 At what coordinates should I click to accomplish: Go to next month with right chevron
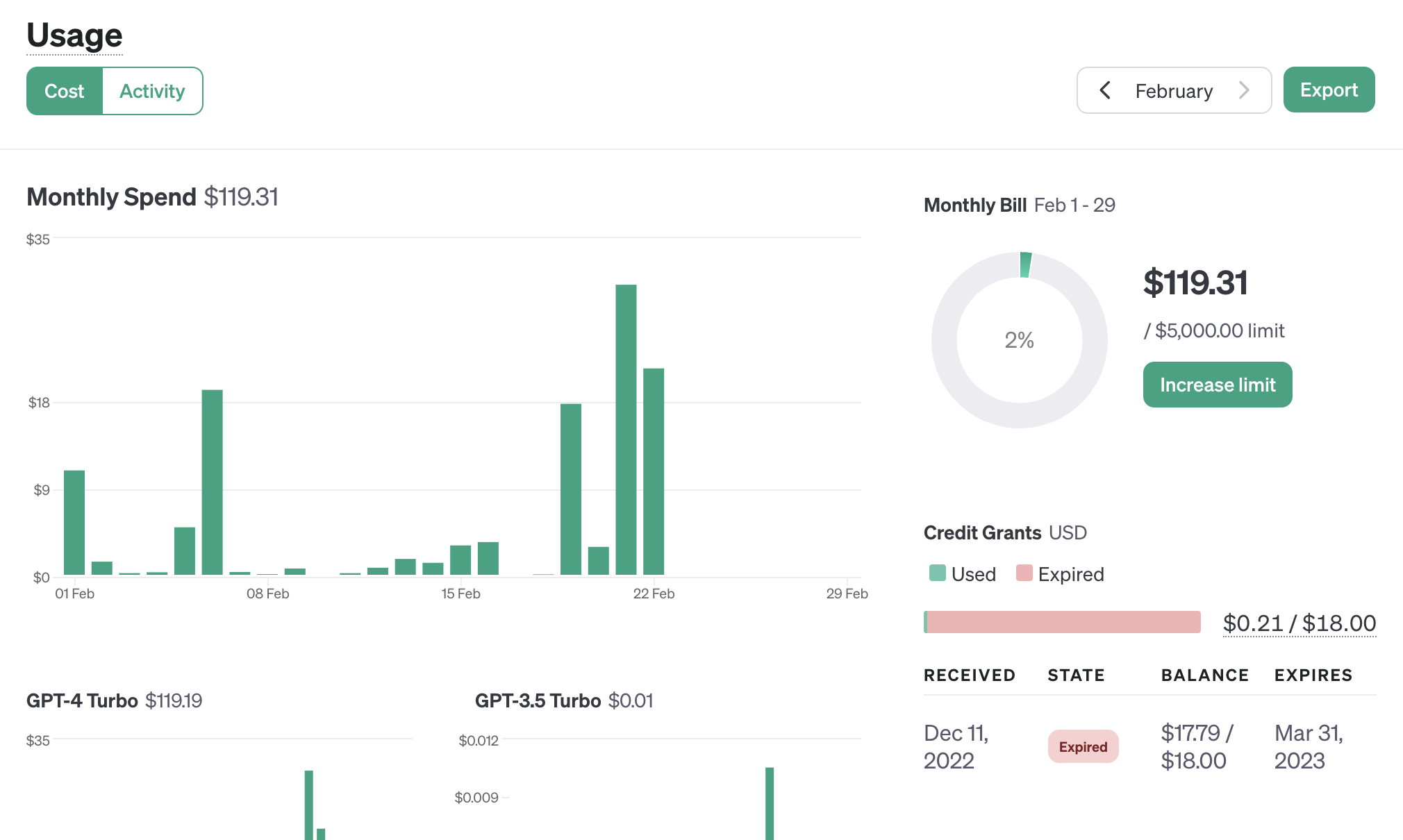[x=1244, y=90]
